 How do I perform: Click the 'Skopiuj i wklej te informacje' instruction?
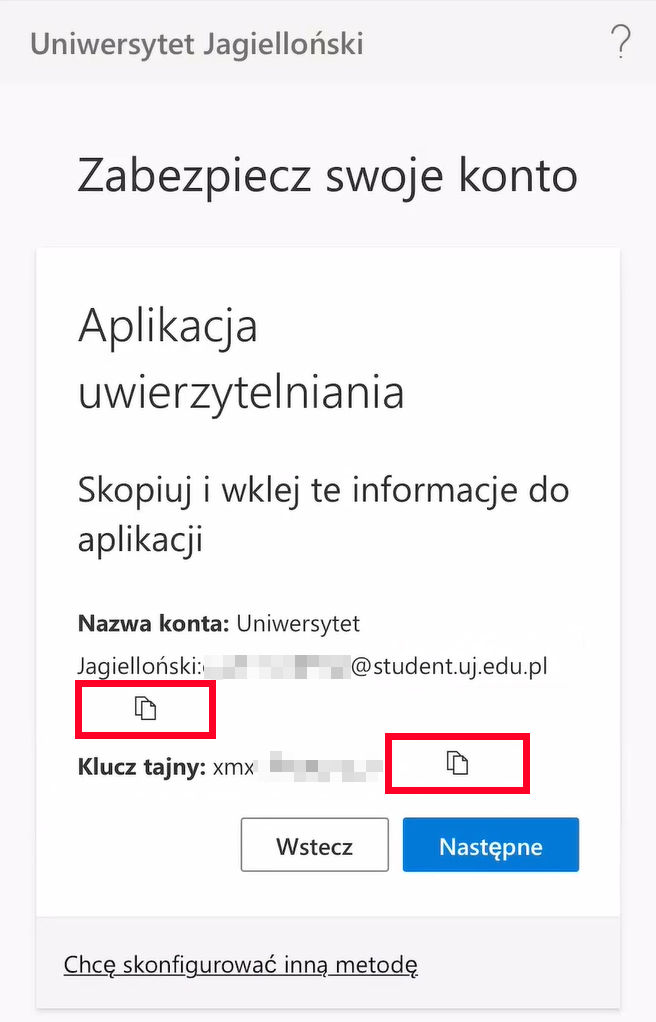pyautogui.click(x=323, y=515)
